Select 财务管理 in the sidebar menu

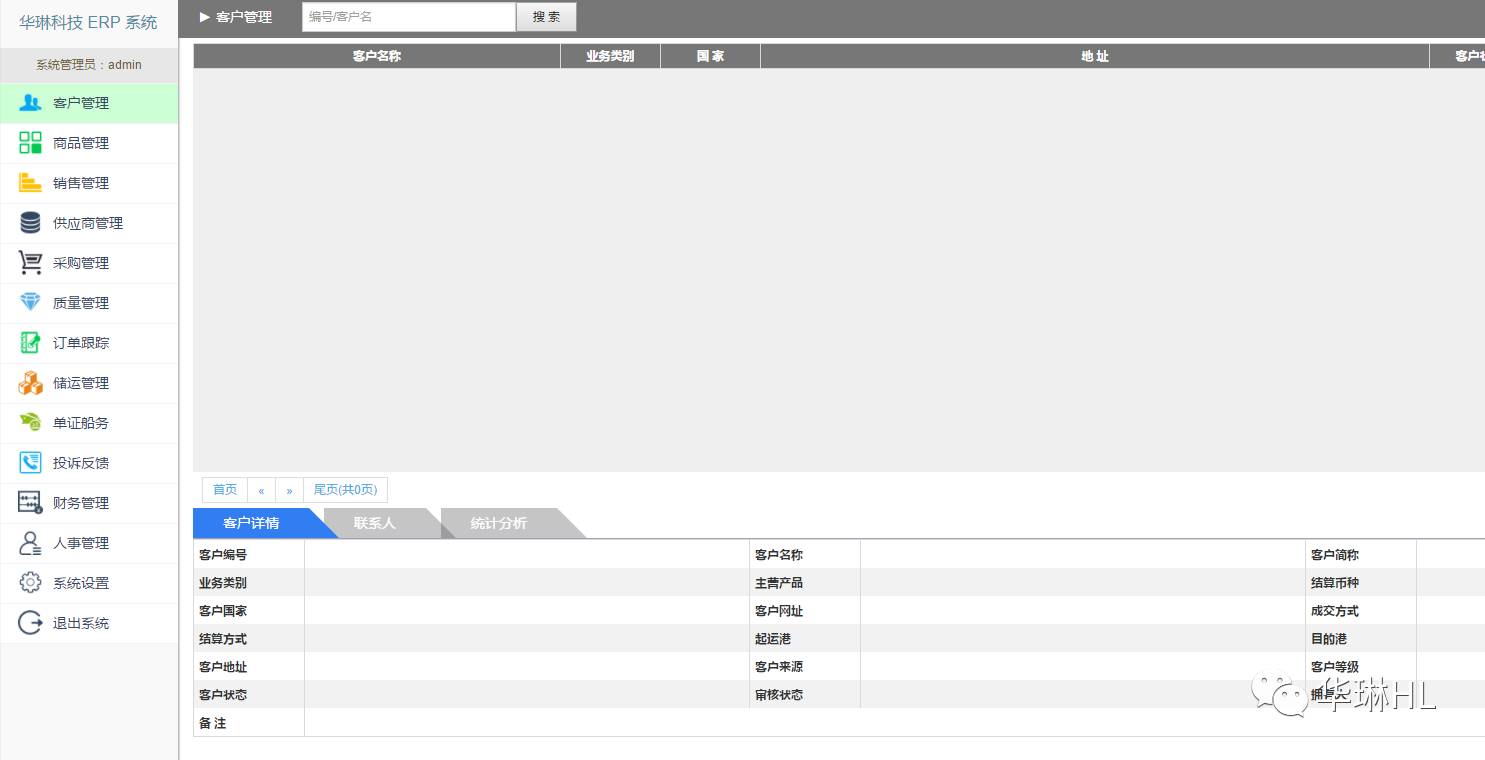tap(81, 503)
